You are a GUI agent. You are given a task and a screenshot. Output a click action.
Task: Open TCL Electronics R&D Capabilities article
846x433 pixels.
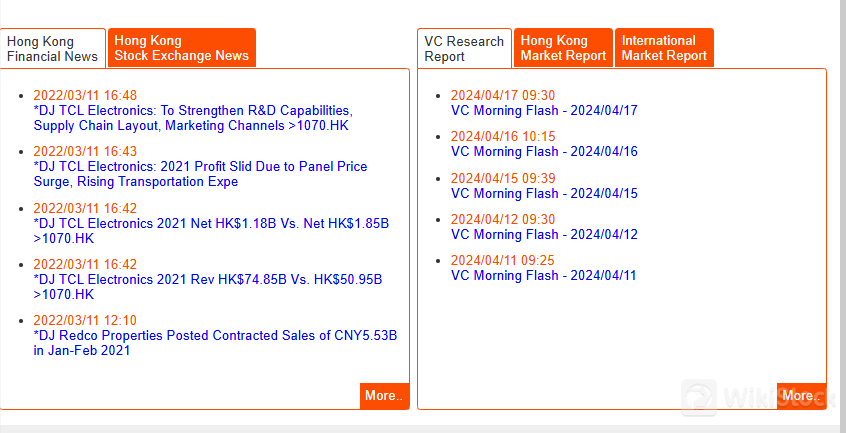click(x=193, y=118)
